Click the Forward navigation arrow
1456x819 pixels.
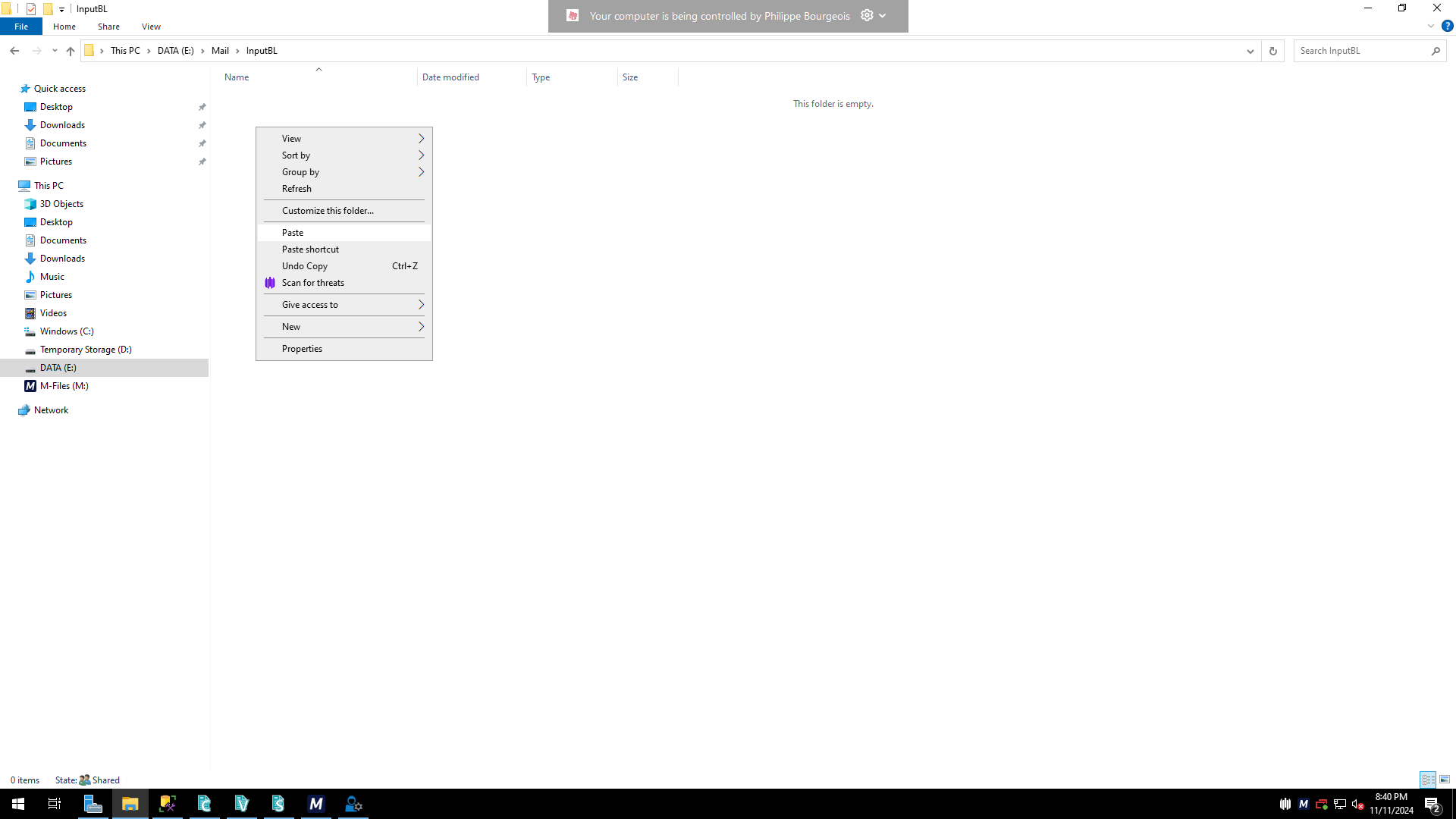pyautogui.click(x=36, y=51)
